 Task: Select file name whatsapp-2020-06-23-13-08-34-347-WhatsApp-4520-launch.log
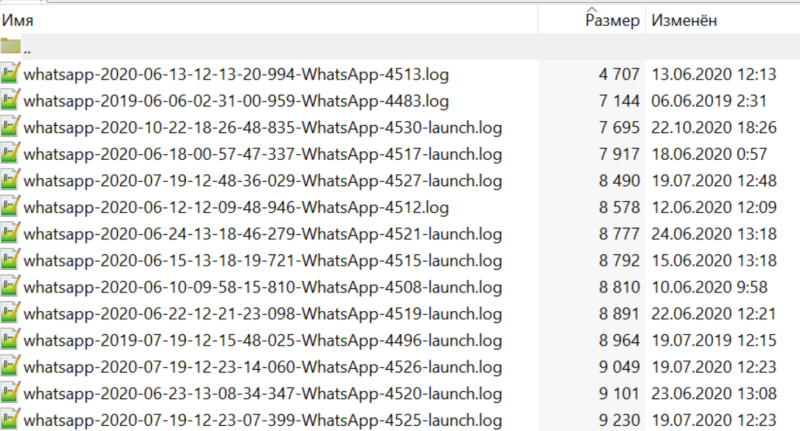tap(263, 393)
